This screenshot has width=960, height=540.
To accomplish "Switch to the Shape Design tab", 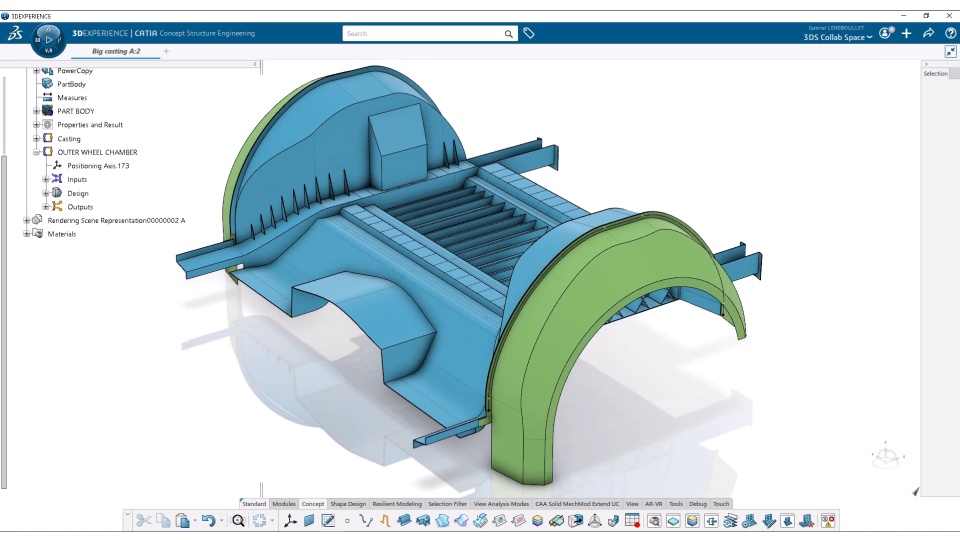I will 348,504.
